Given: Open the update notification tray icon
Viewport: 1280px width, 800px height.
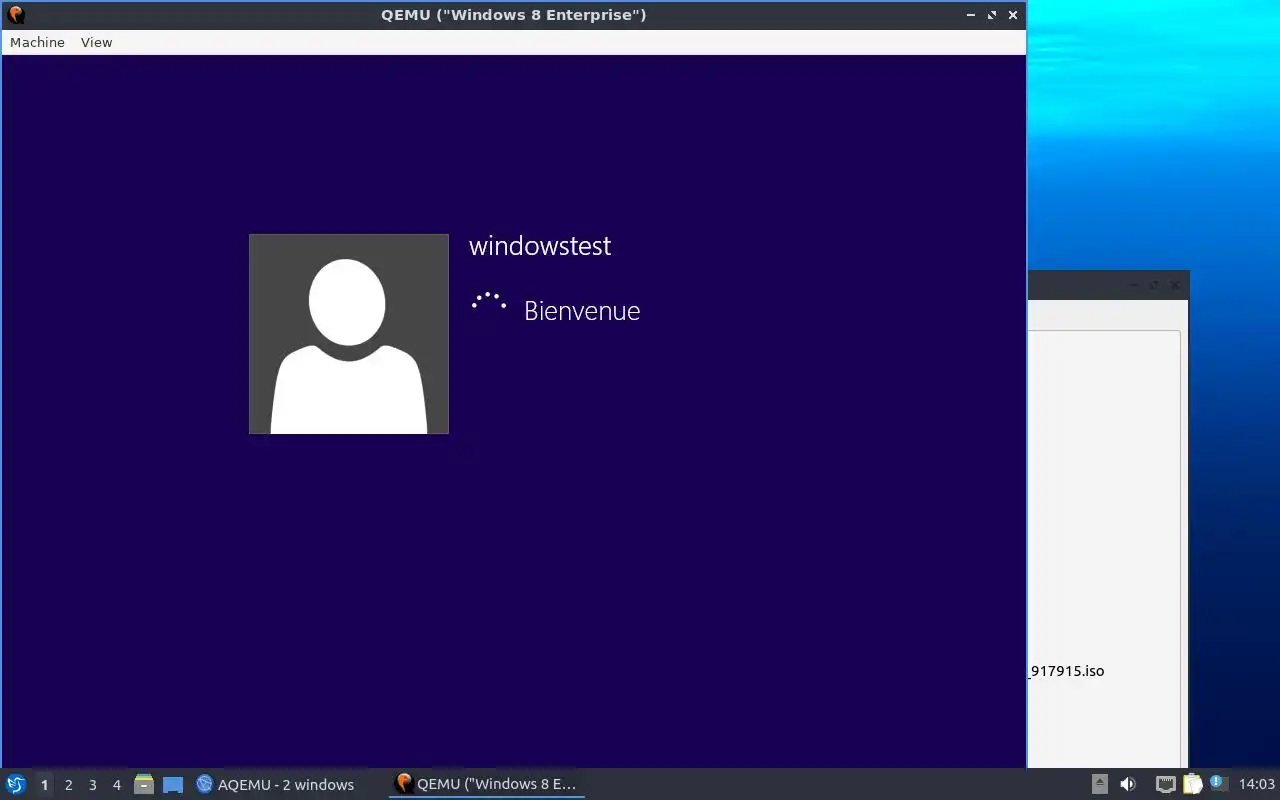Looking at the screenshot, I should point(1218,783).
